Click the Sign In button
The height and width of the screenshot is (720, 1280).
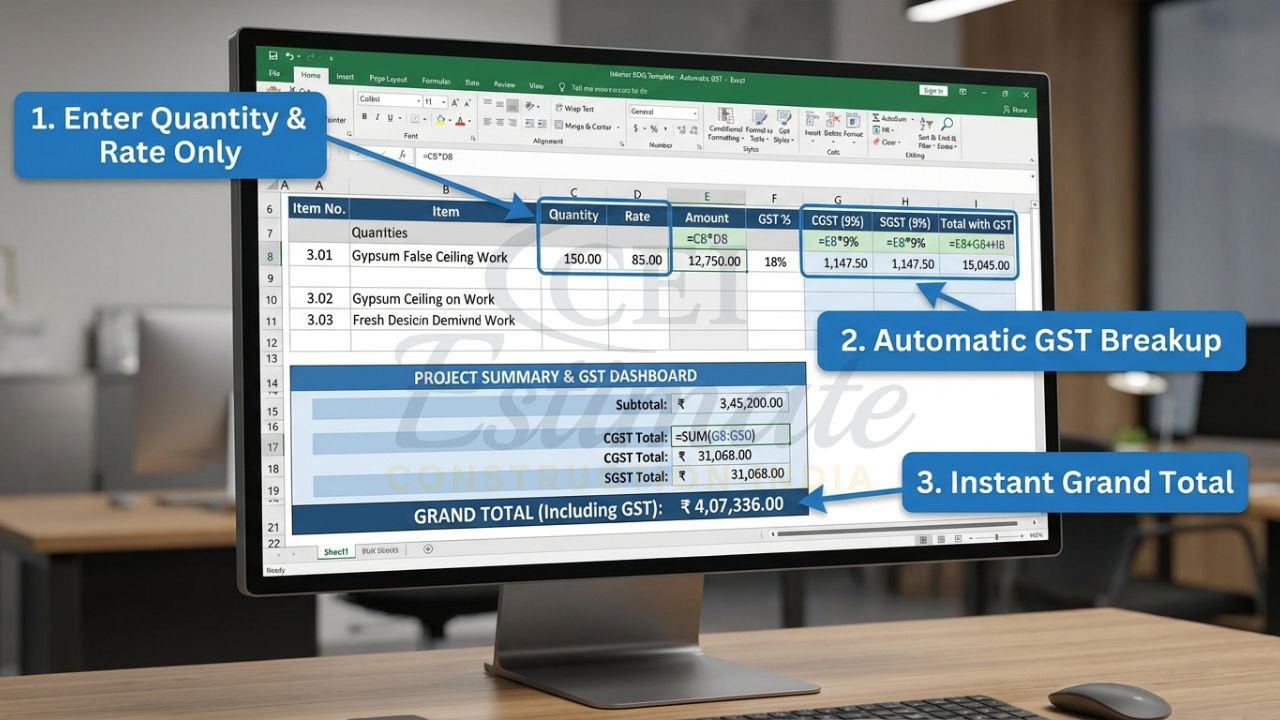click(x=933, y=91)
